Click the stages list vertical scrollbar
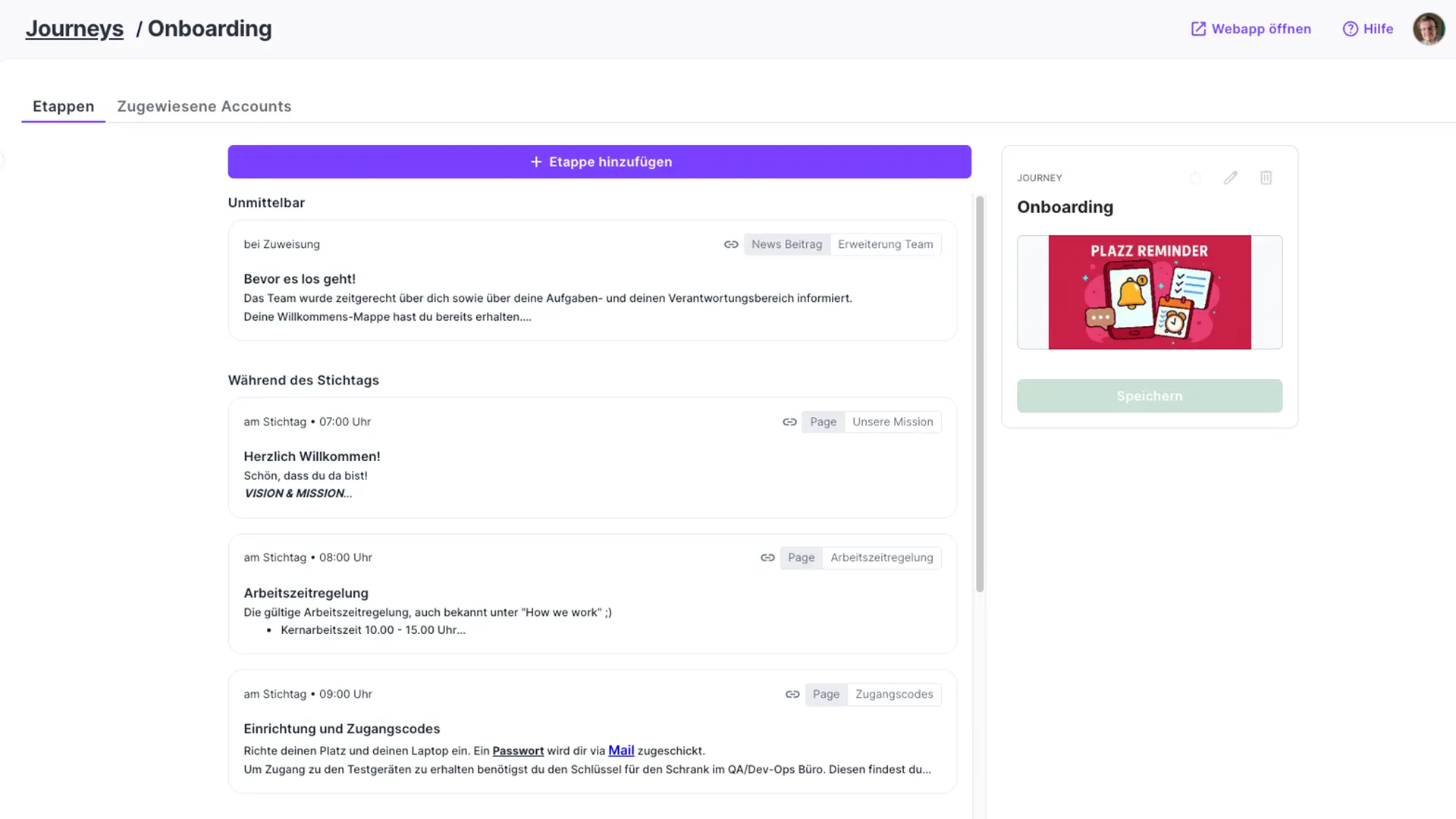This screenshot has width=1456, height=819. [979, 394]
